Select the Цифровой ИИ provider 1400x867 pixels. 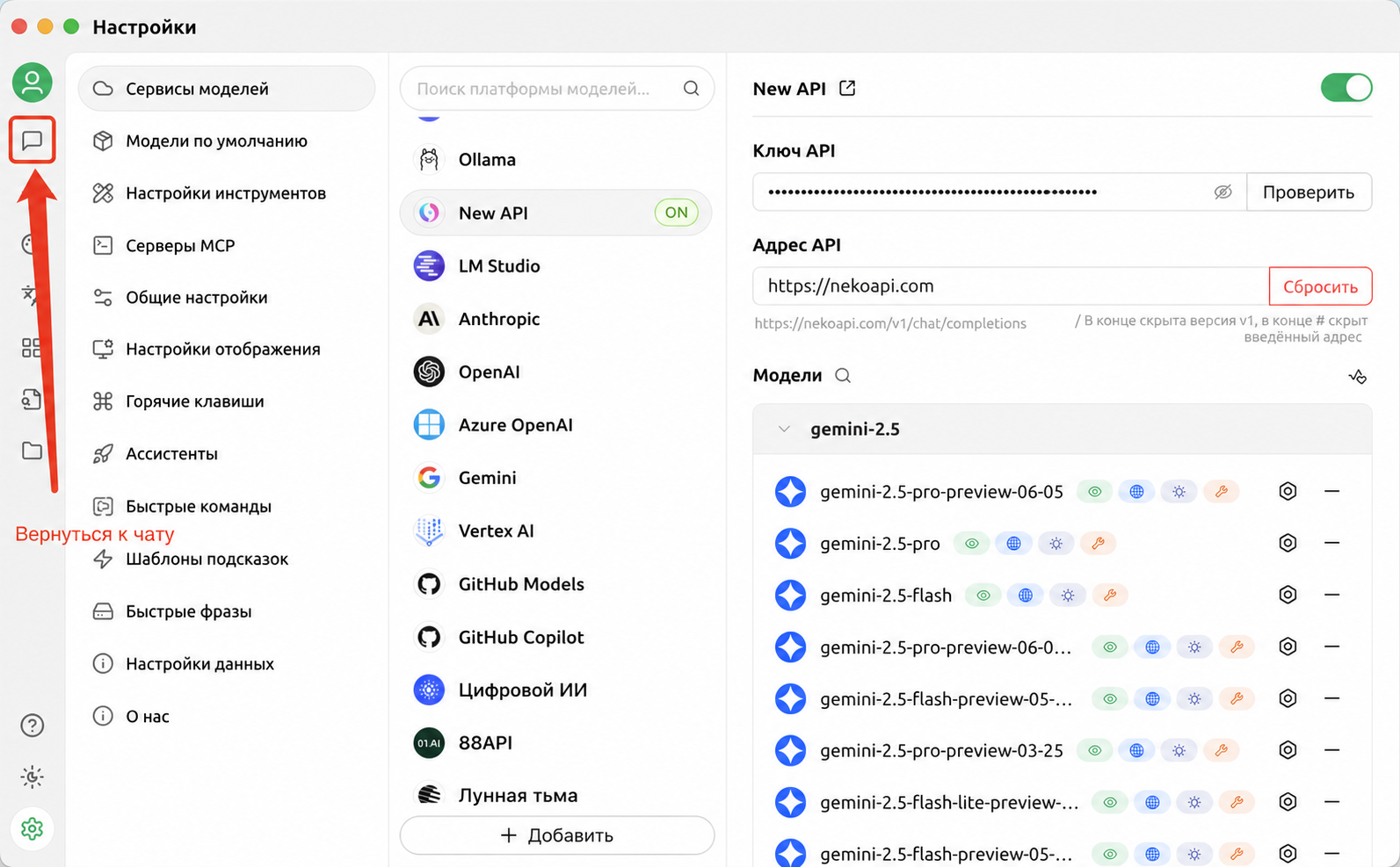[x=556, y=690]
